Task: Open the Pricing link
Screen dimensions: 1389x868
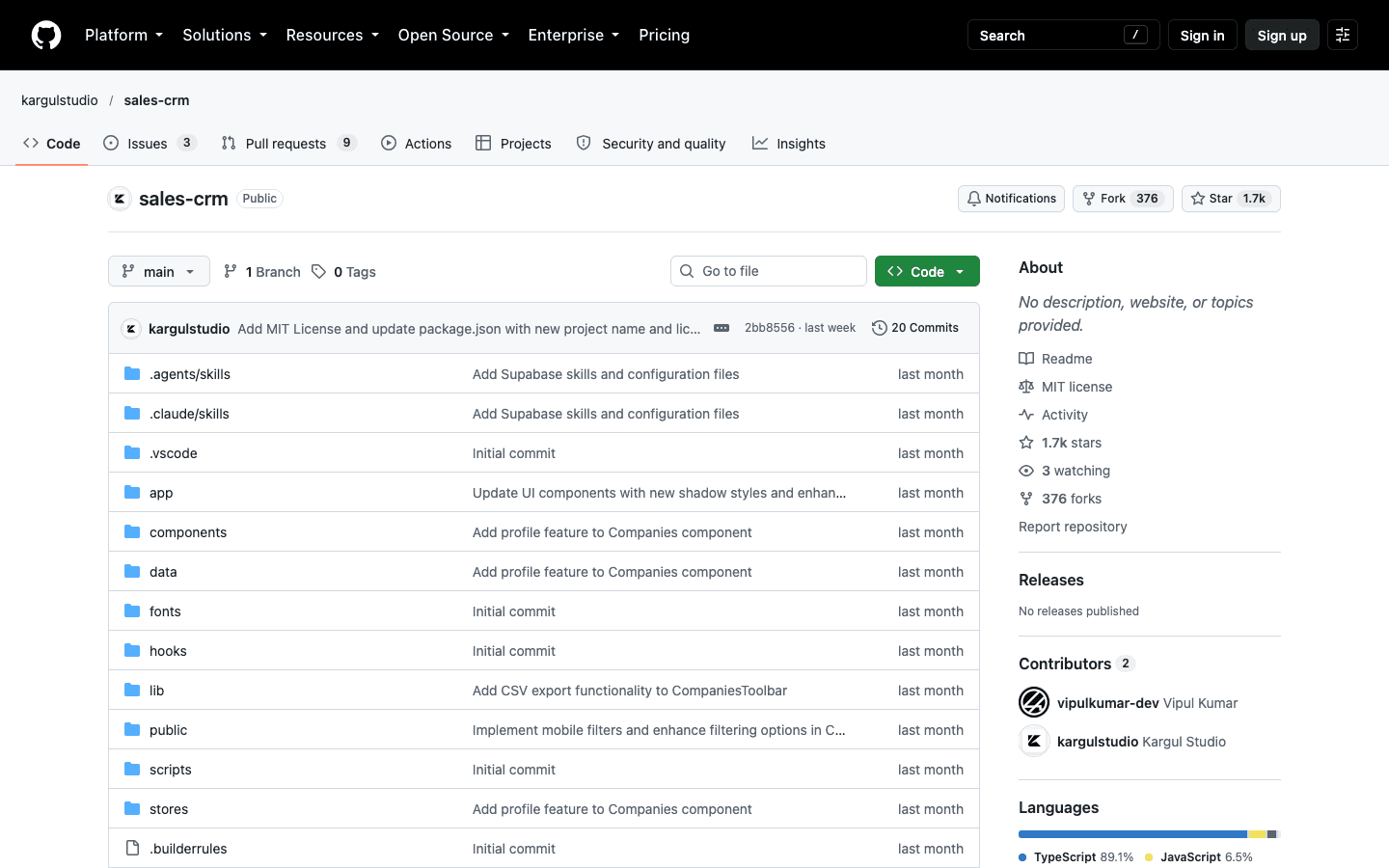Action: pos(665,35)
